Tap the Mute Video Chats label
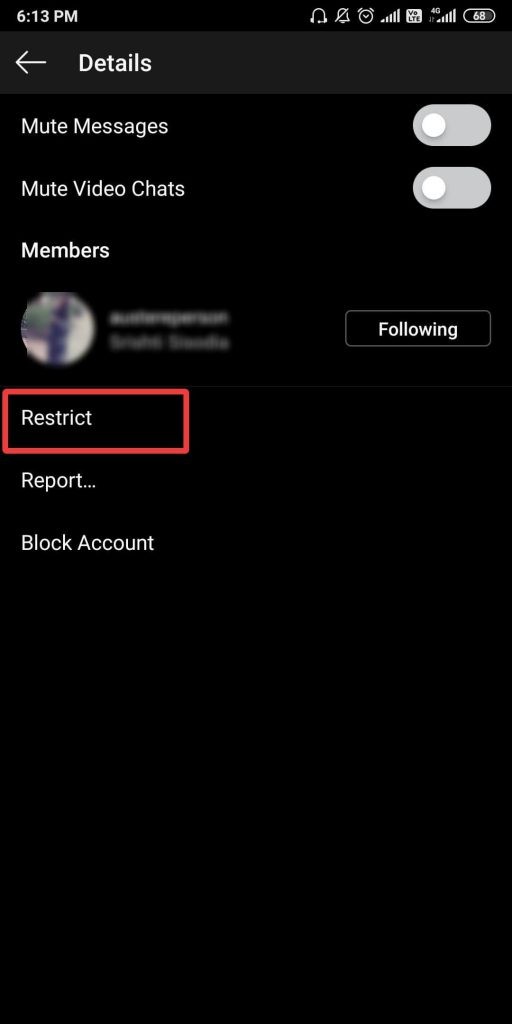Viewport: 512px width, 1024px height. click(x=103, y=189)
